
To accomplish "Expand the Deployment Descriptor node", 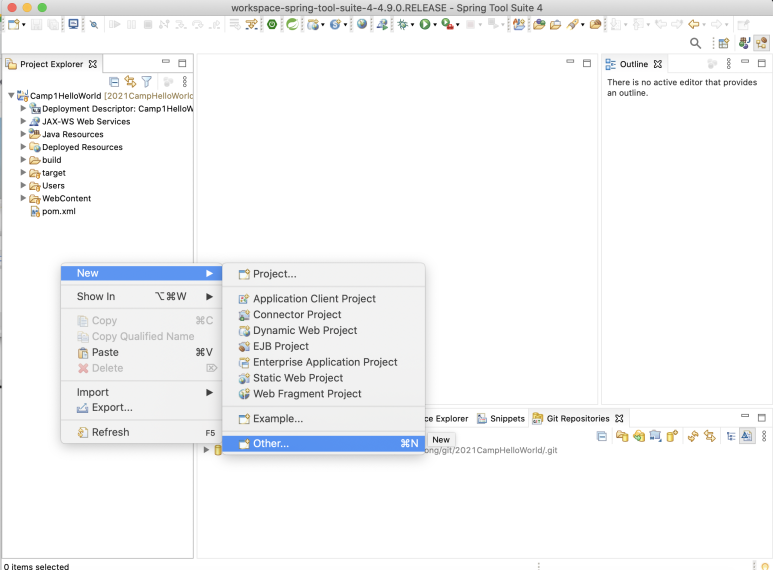I will pyautogui.click(x=23, y=108).
